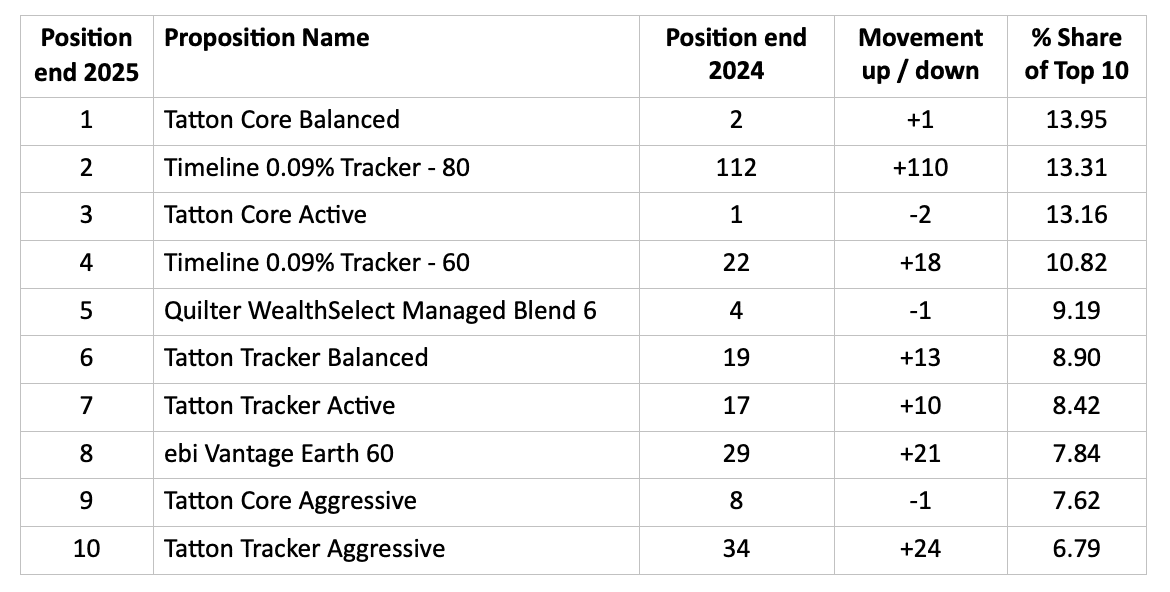Select Quilter WealthSelect Managed Blend 6

(x=380, y=311)
